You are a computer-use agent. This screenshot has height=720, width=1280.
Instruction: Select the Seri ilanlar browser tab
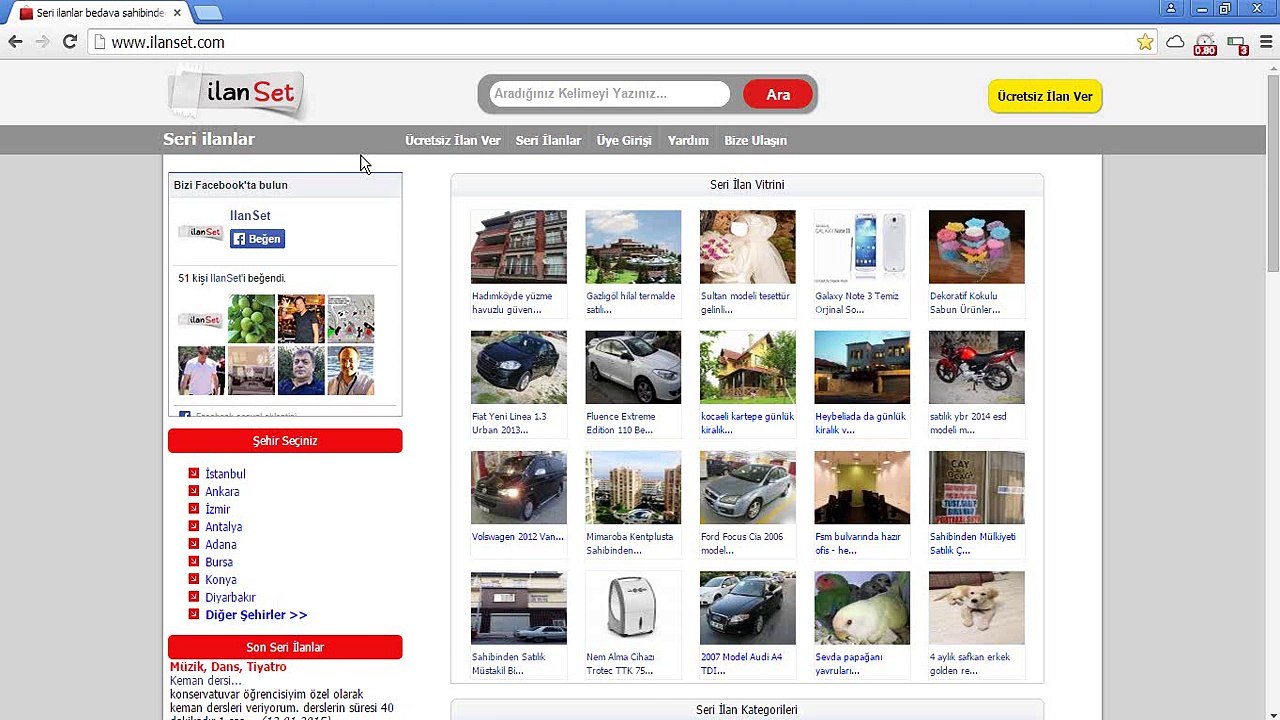pyautogui.click(x=100, y=13)
